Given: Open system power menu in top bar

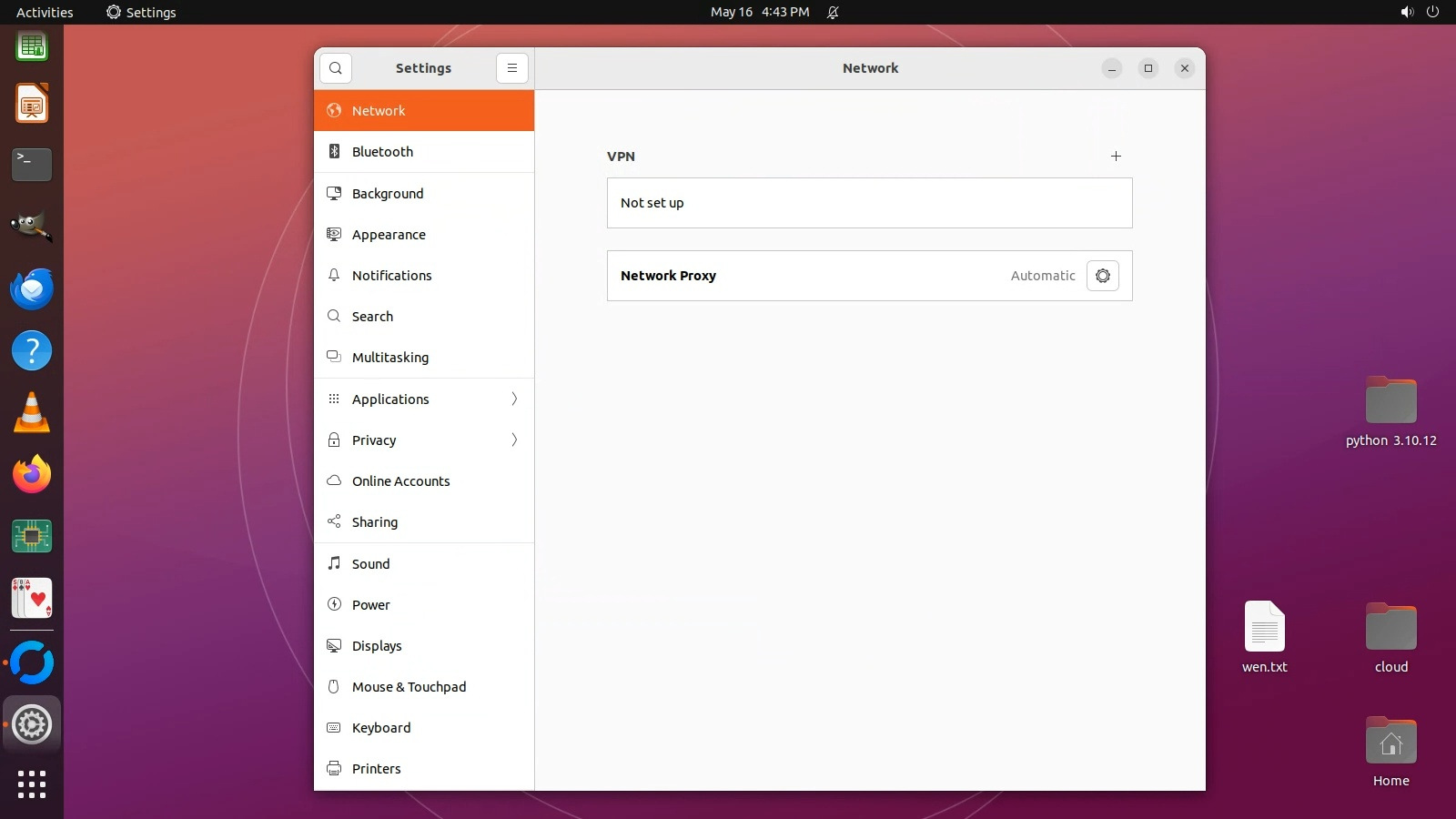Looking at the screenshot, I should [1432, 13].
